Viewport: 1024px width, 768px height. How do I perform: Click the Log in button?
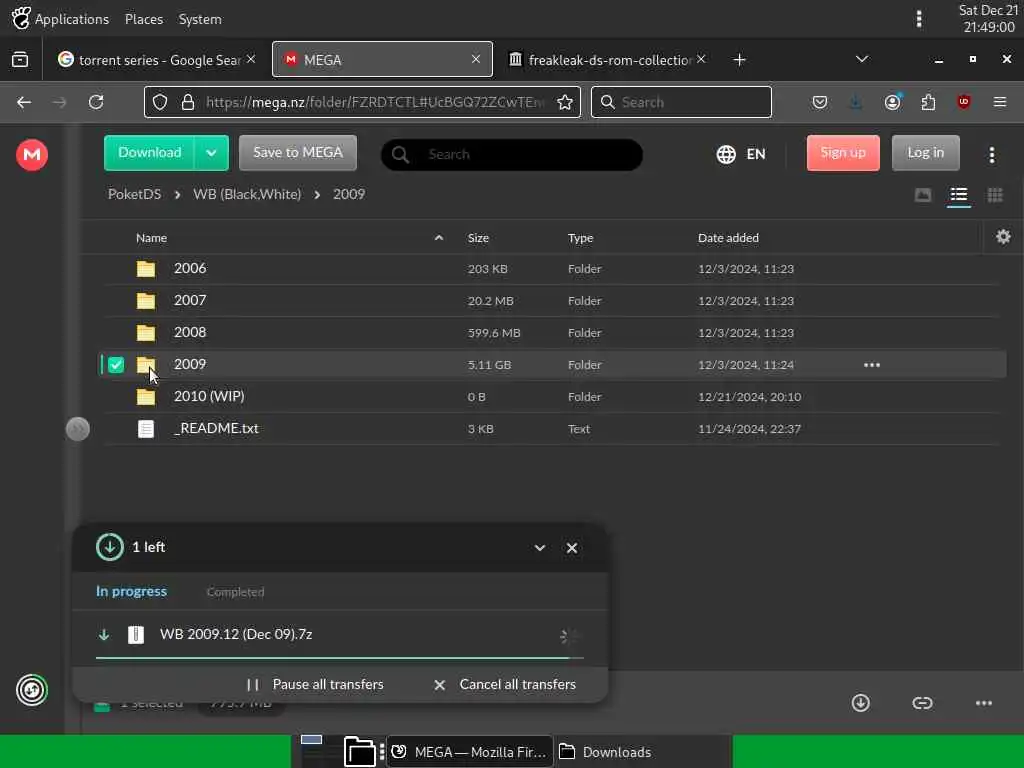[925, 153]
